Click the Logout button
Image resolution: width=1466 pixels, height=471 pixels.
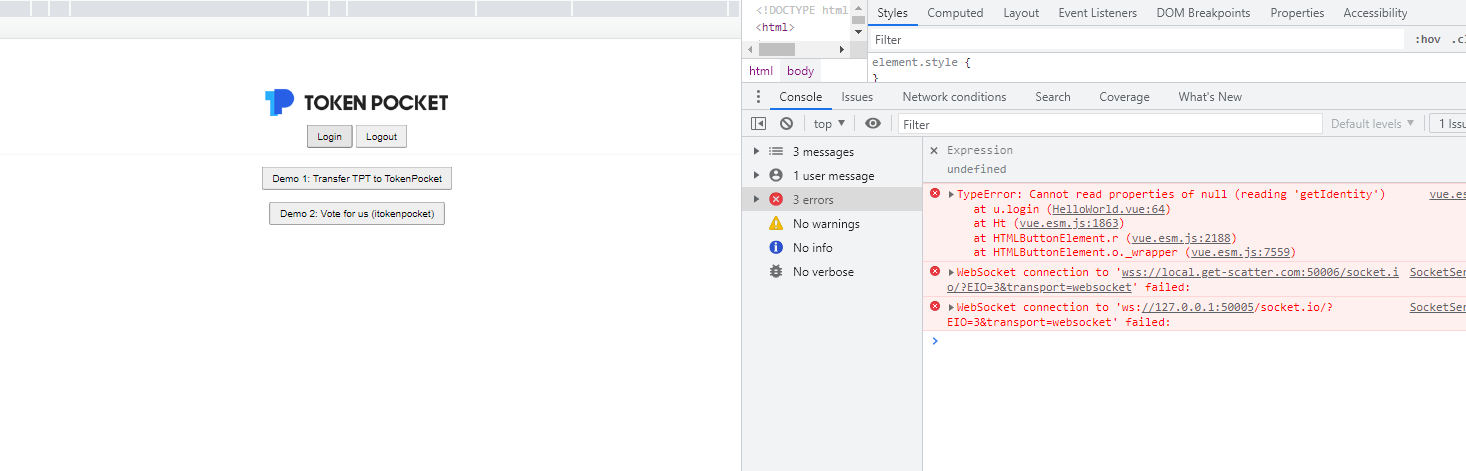pos(381,137)
